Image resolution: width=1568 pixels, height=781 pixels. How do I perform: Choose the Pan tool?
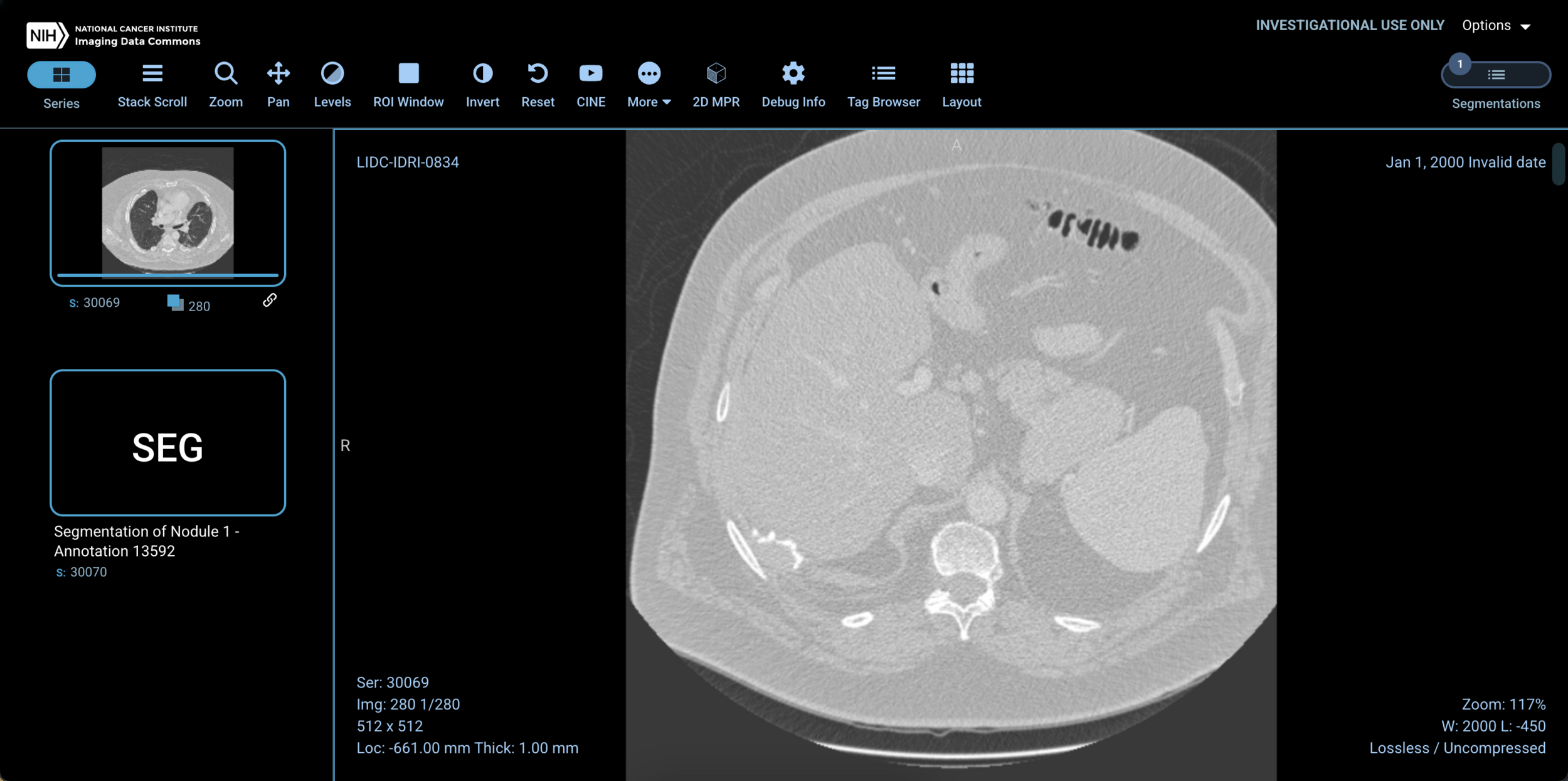coord(278,84)
